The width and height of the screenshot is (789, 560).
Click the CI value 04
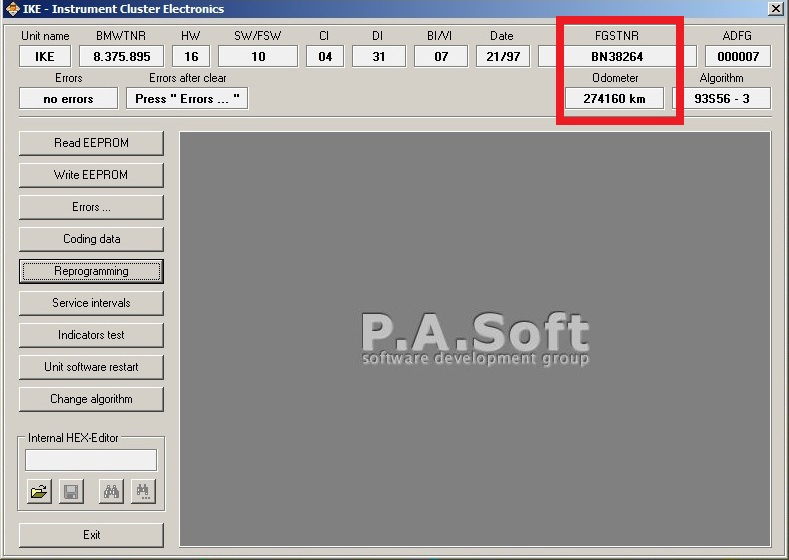(x=325, y=56)
